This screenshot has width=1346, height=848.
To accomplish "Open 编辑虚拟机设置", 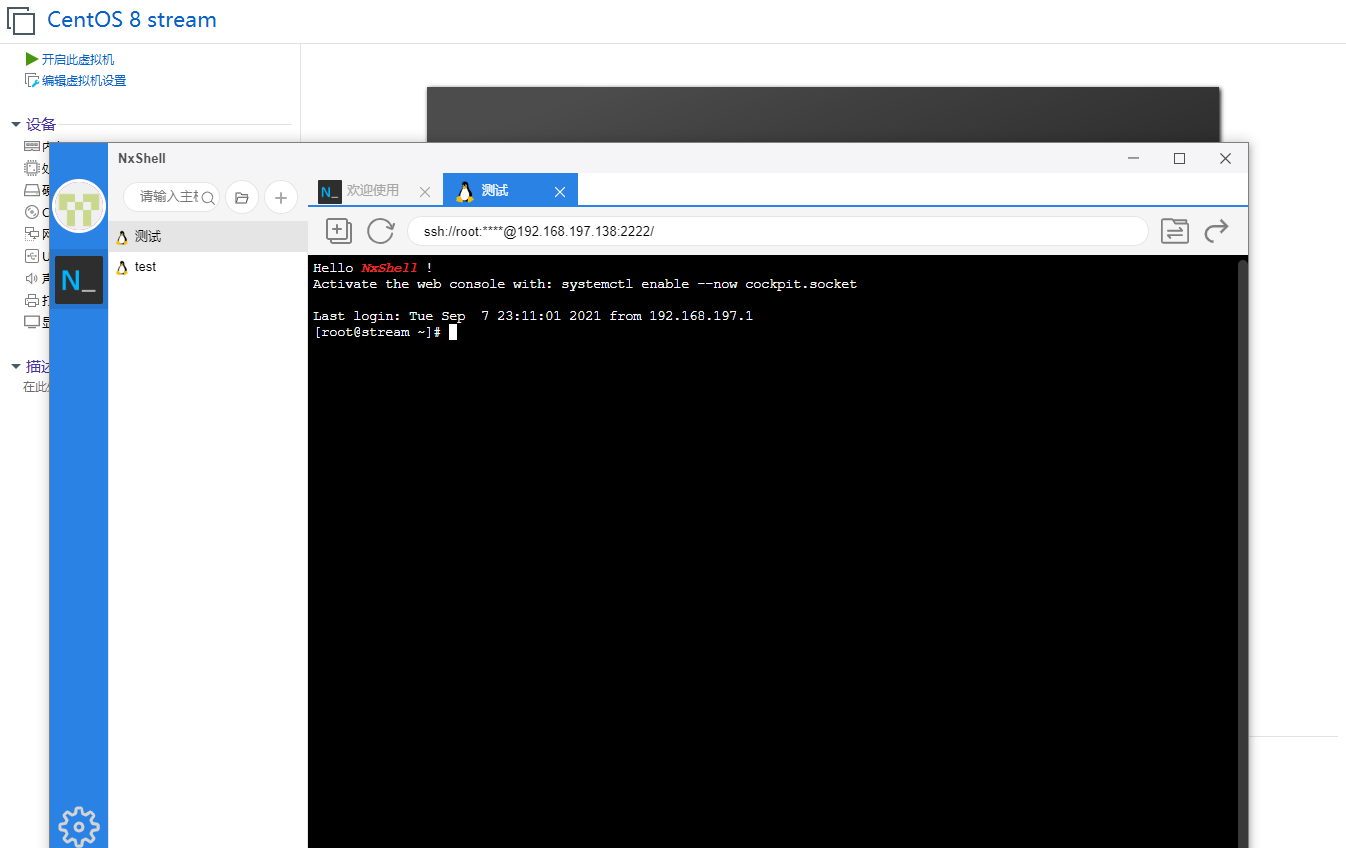I will 83,80.
